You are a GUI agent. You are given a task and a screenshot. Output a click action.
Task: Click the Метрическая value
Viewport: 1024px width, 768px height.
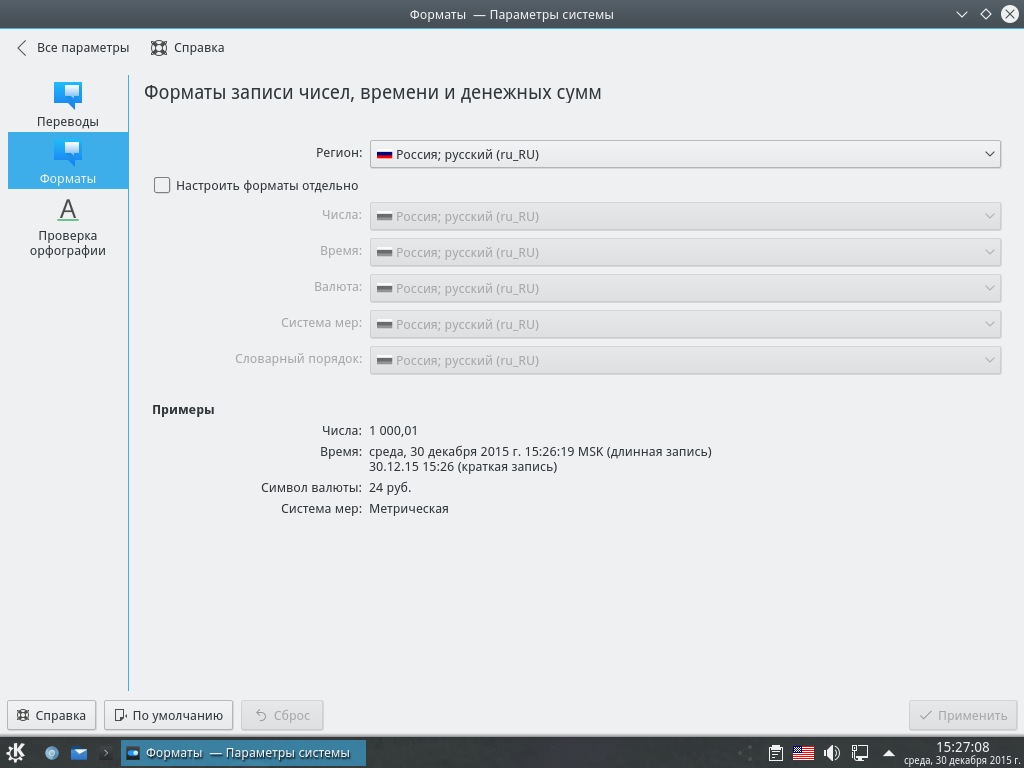(409, 508)
